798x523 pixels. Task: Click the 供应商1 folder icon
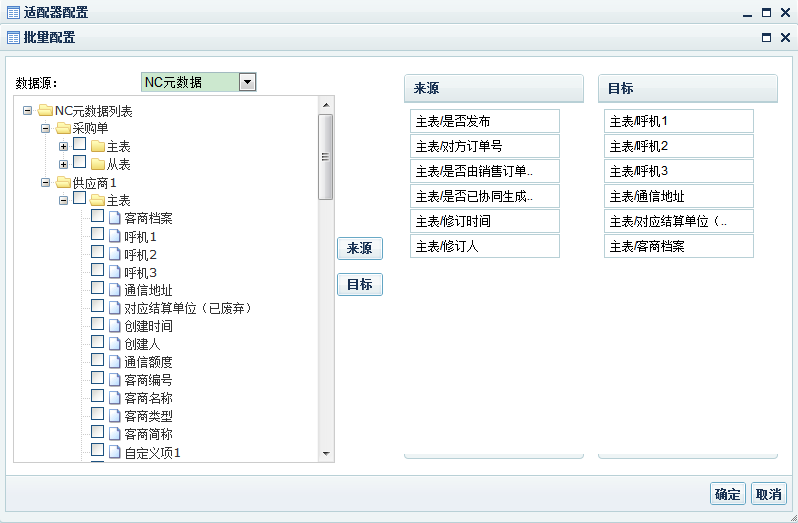63,182
